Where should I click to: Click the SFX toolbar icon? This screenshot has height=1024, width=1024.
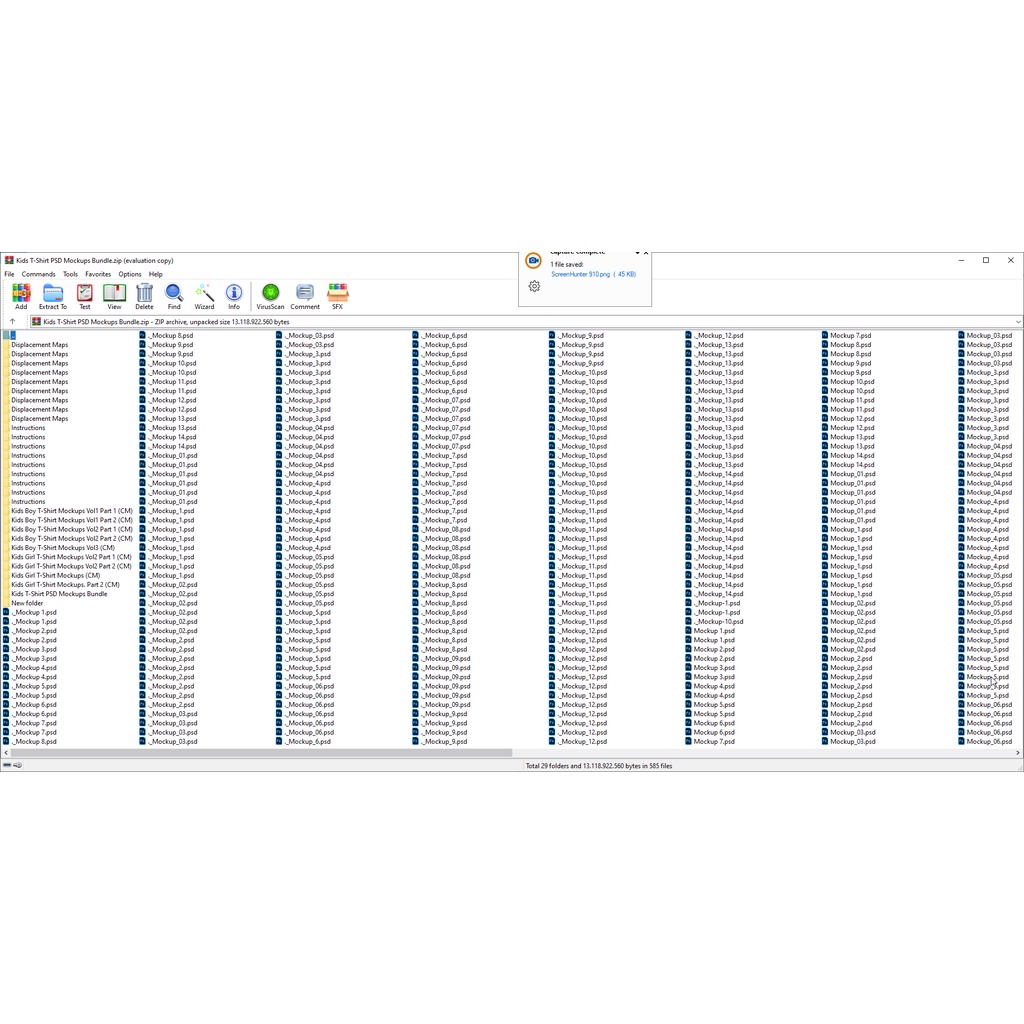tap(337, 295)
